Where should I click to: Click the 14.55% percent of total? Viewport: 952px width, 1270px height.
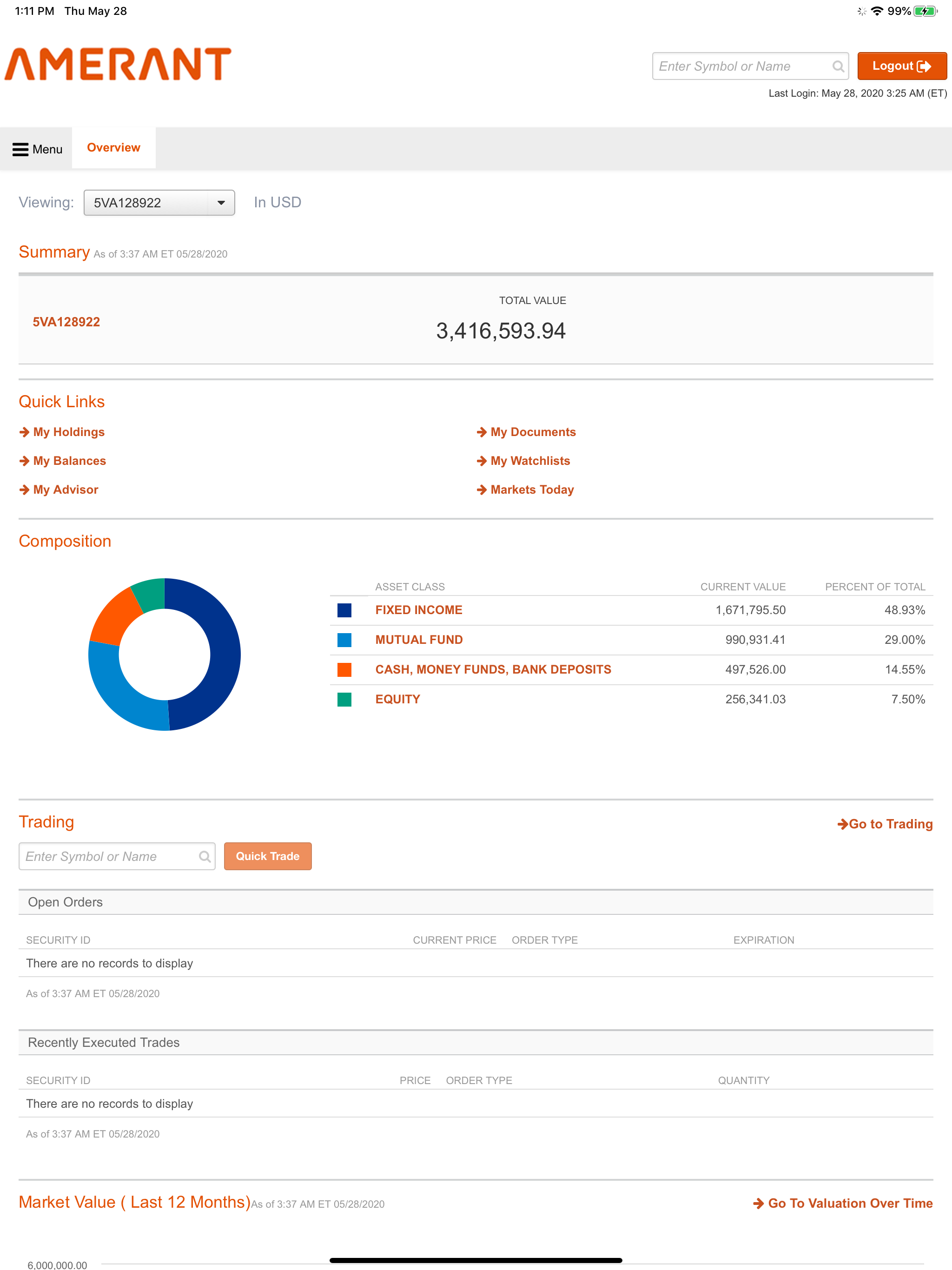tap(905, 670)
